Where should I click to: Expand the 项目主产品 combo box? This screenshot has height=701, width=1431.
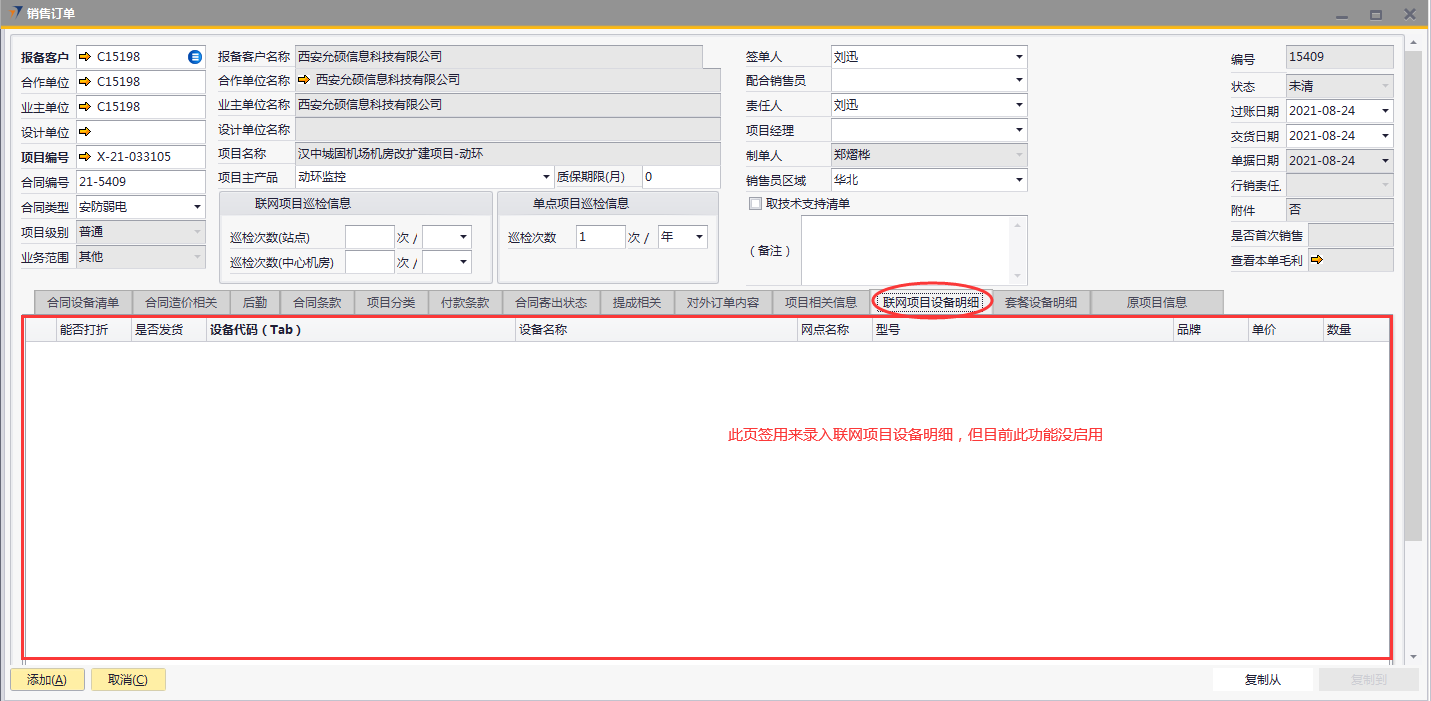[546, 177]
